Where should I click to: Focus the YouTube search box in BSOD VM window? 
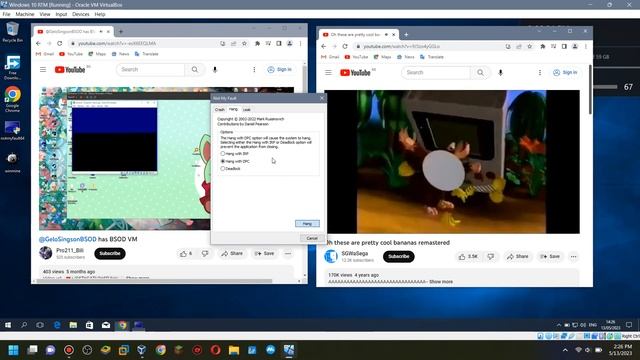click(x=151, y=69)
